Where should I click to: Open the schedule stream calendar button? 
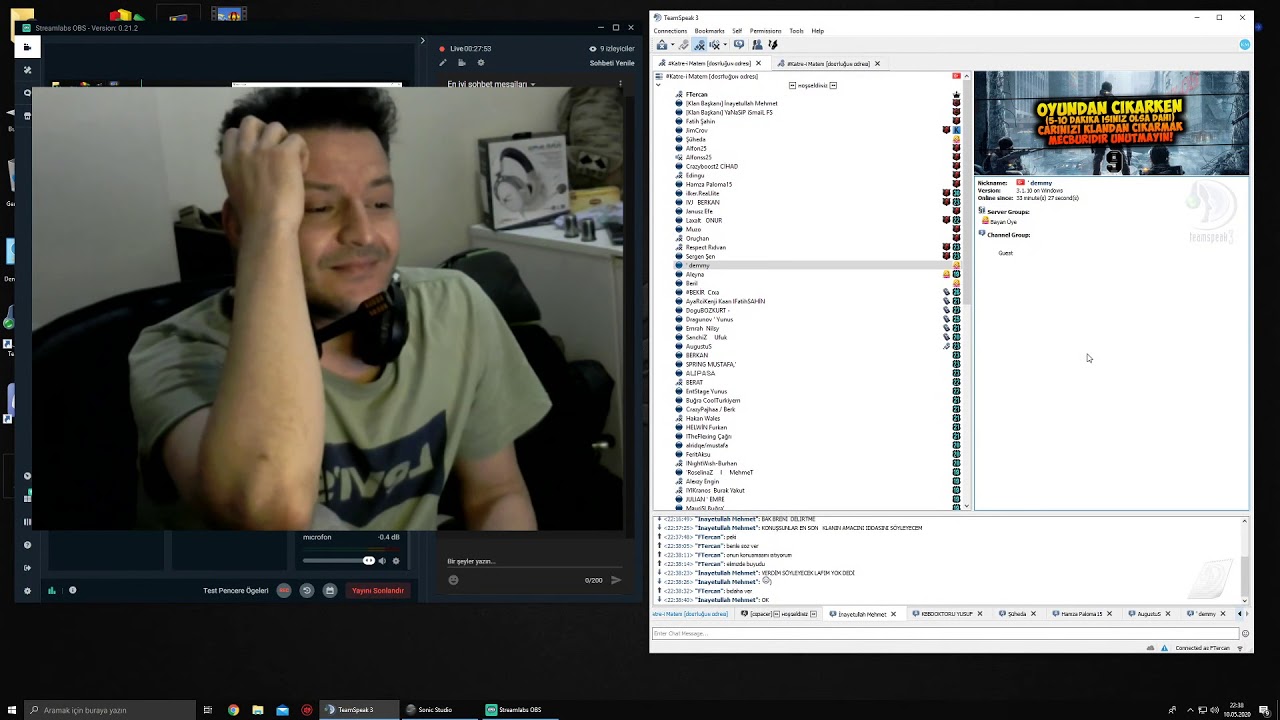330,590
